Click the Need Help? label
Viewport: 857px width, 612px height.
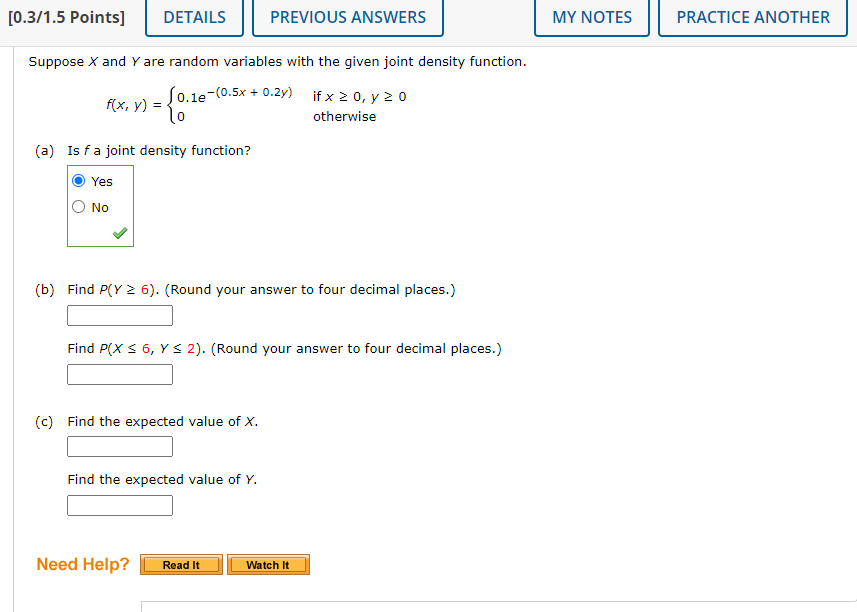click(82, 564)
